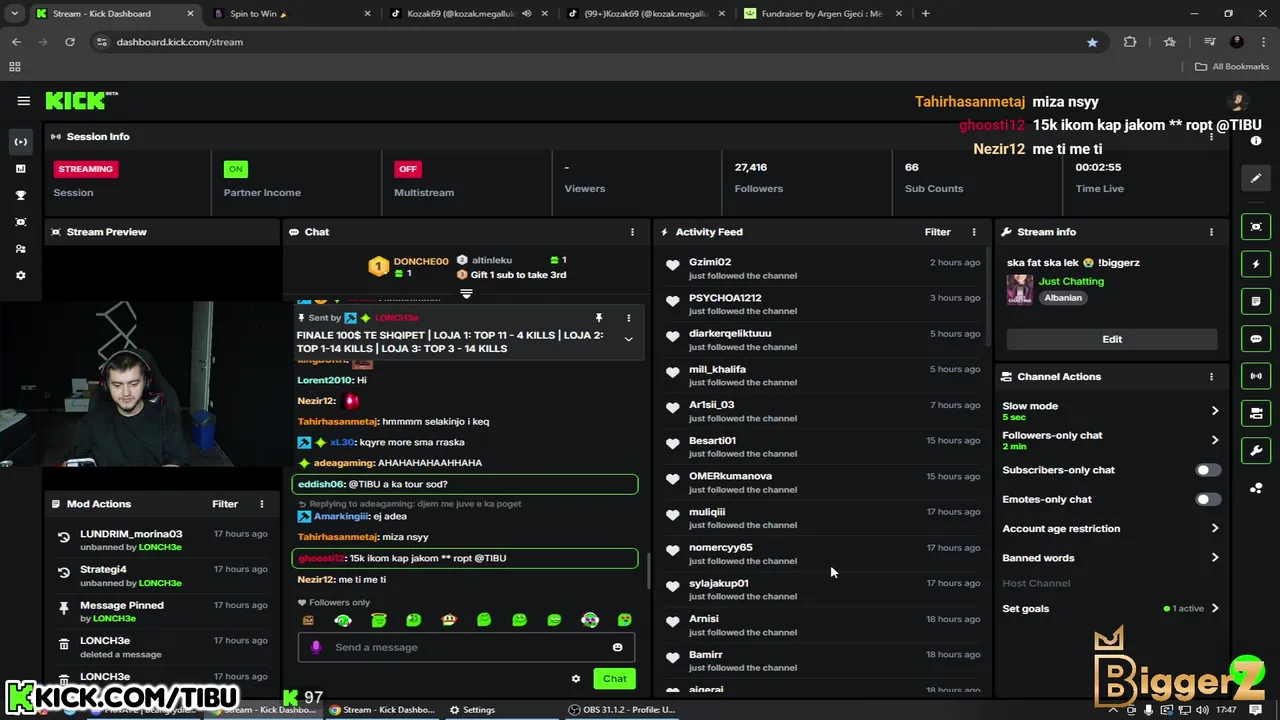Open Chat panel options menu

[632, 232]
